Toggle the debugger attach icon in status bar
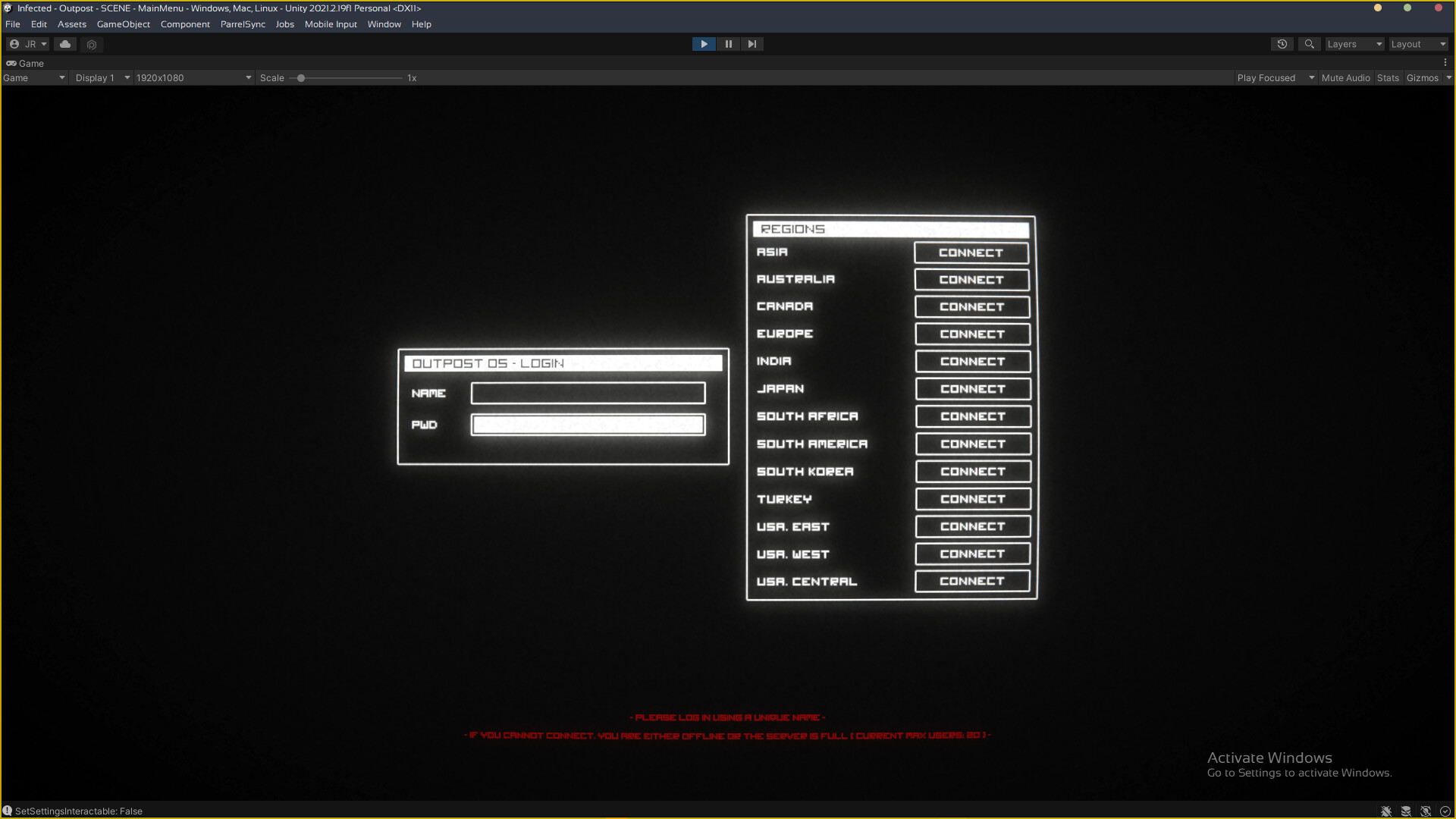This screenshot has height=819, width=1456. click(1387, 811)
